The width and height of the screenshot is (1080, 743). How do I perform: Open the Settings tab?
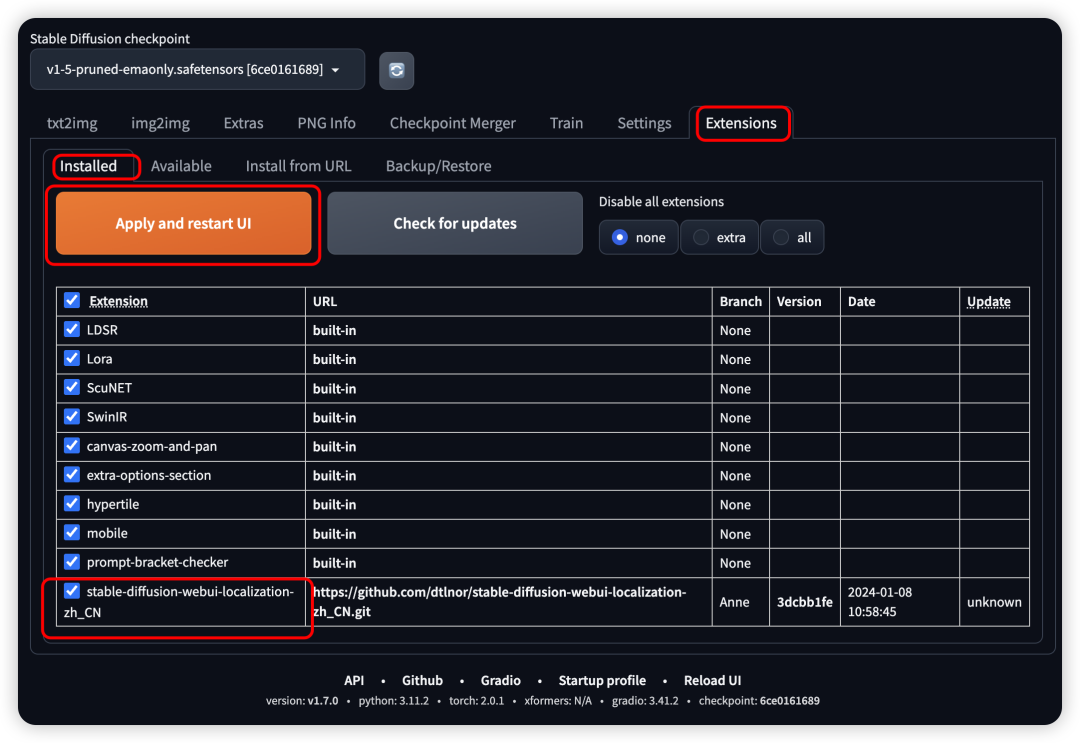point(643,123)
